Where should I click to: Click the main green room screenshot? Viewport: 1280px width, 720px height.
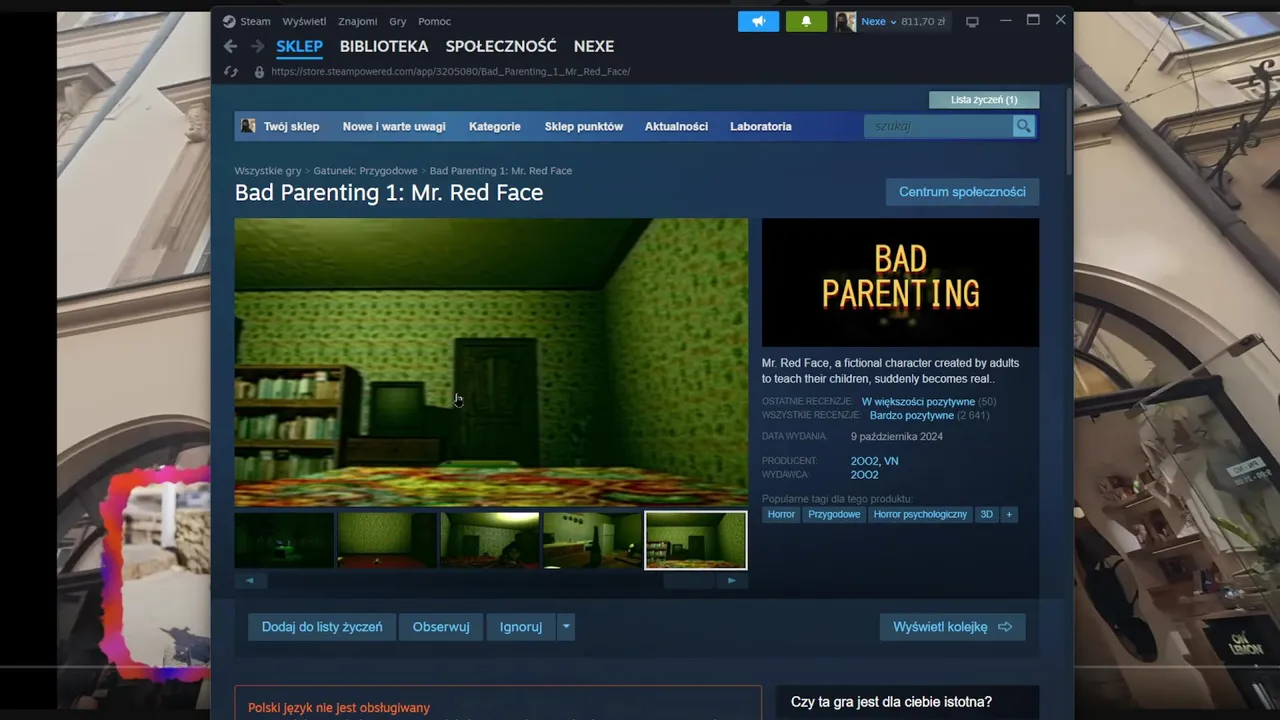[491, 362]
